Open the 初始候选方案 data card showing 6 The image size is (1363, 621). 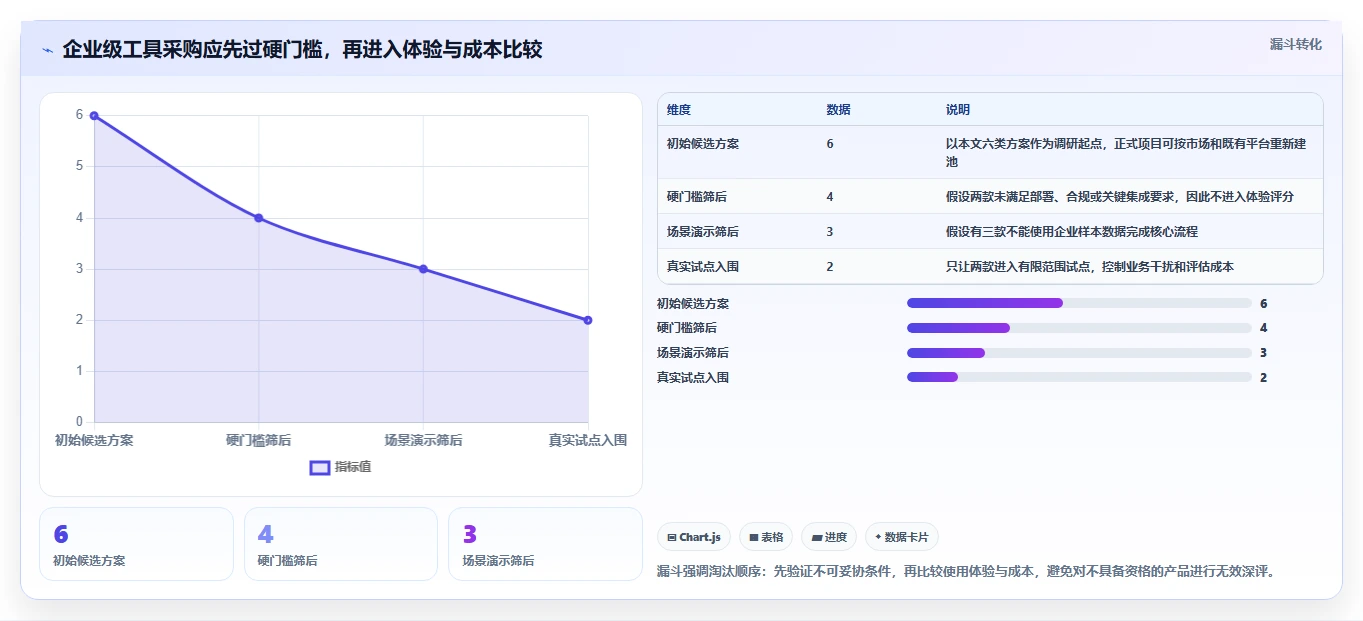point(136,544)
